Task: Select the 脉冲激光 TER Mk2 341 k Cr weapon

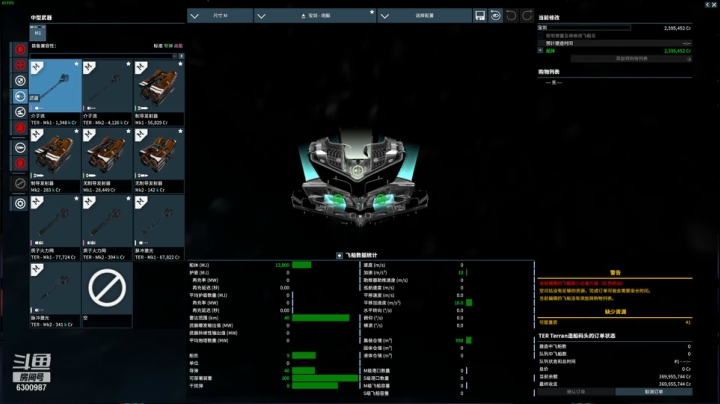Action: [55, 295]
